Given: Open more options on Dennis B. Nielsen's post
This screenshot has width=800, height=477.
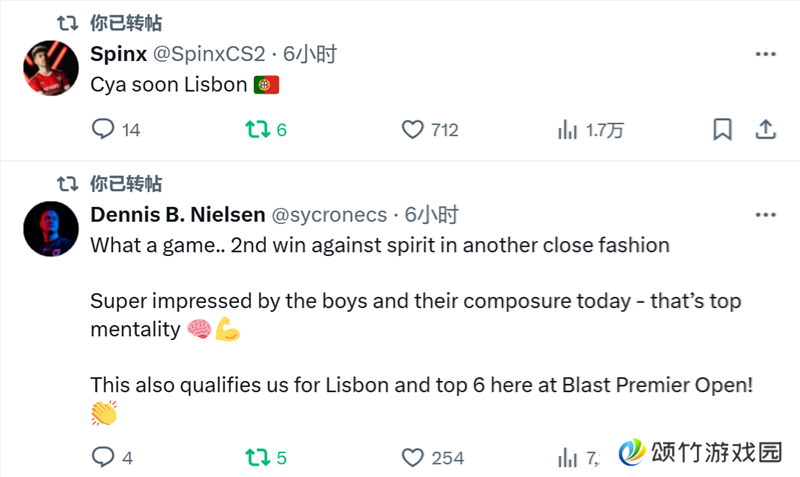Looking at the screenshot, I should (765, 215).
